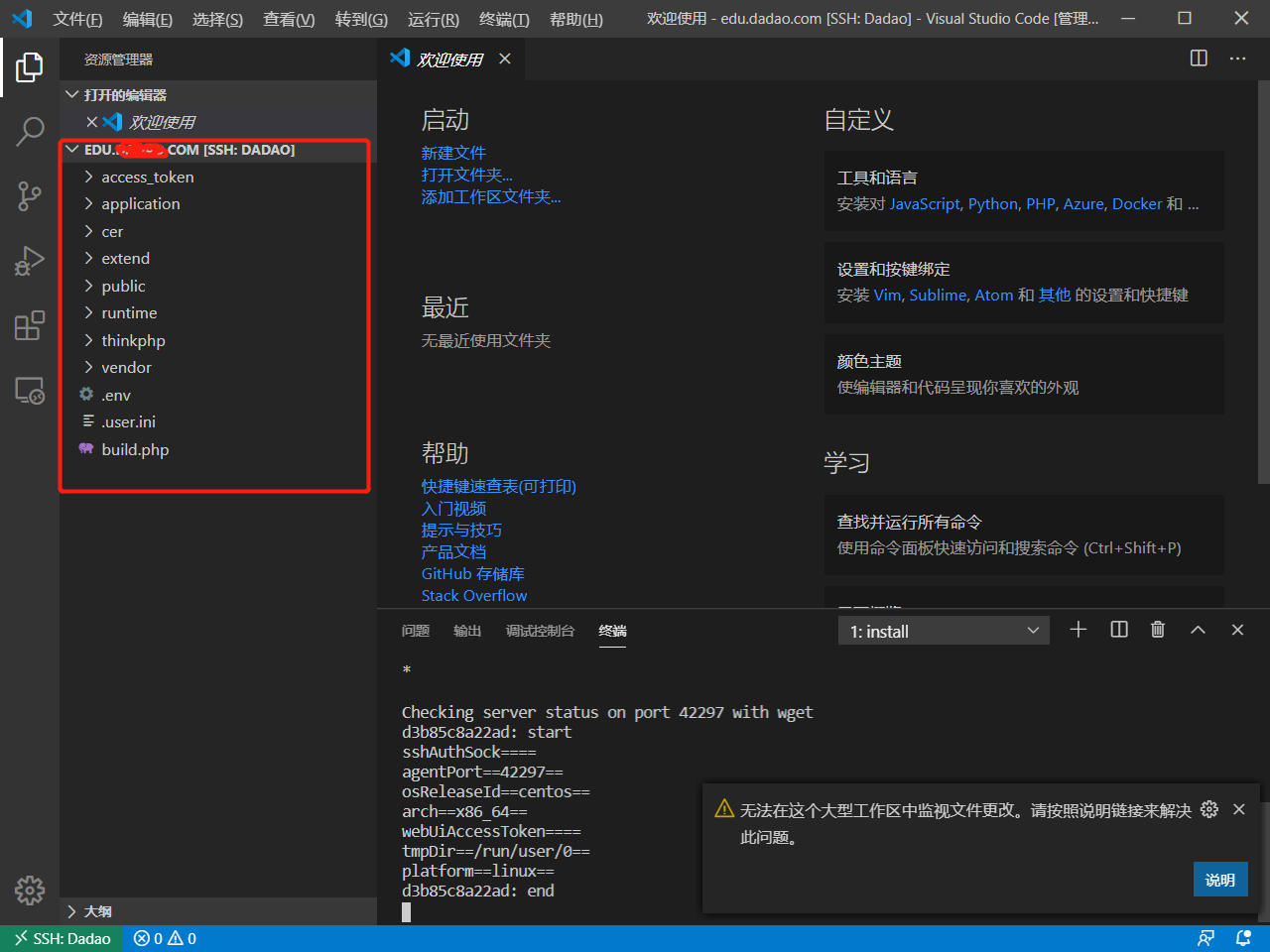
Task: Open the 终端(T) menu
Action: pyautogui.click(x=504, y=19)
